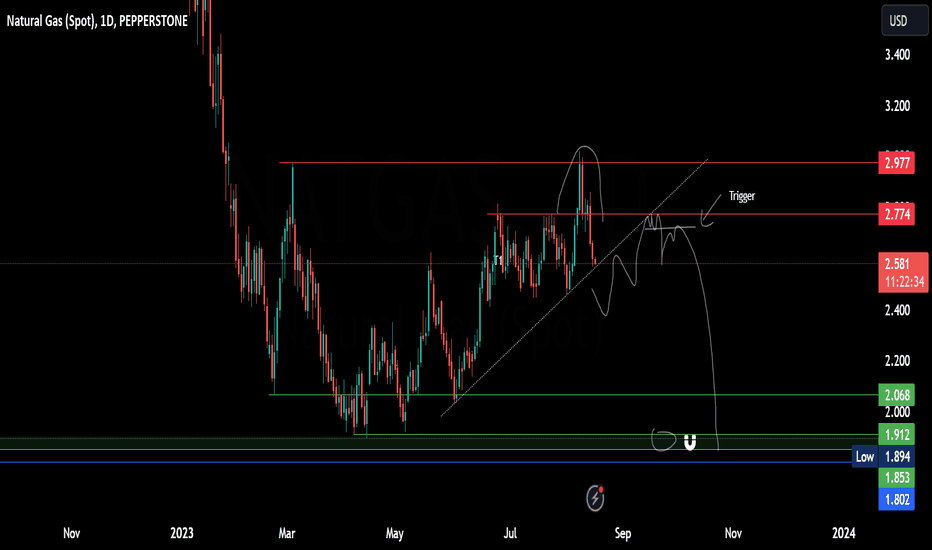The height and width of the screenshot is (550, 932).
Task: Click the 2.400 price axis value
Action: (x=897, y=310)
